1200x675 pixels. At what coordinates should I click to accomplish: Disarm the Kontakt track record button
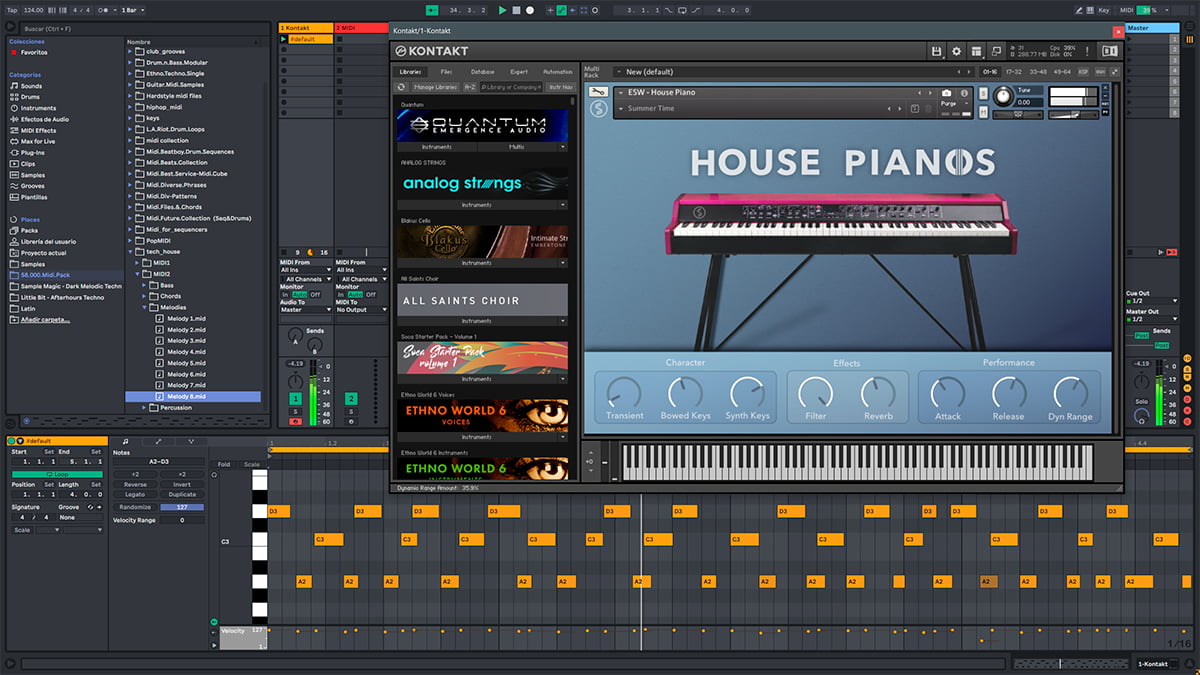295,421
